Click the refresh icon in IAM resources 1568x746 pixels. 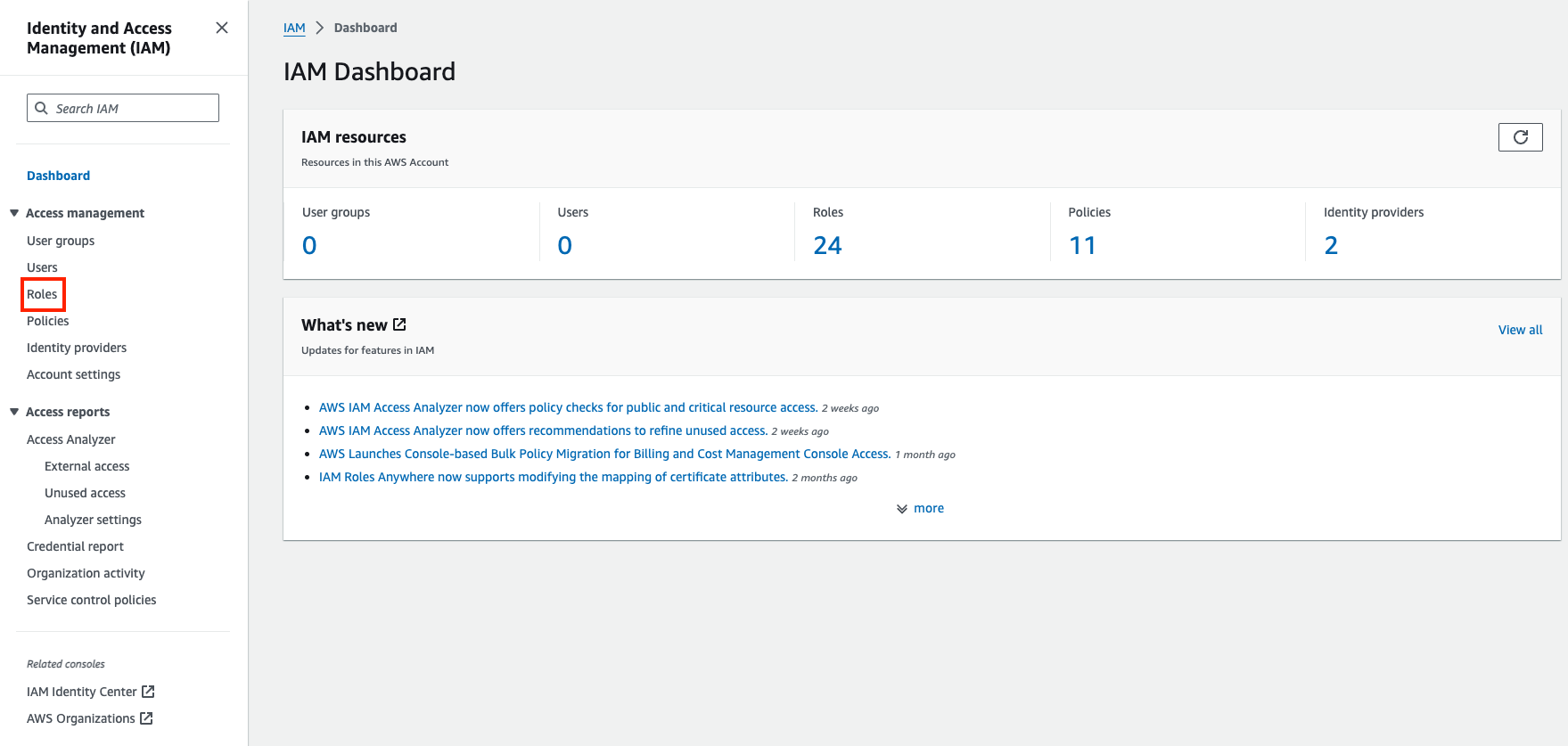pos(1520,137)
